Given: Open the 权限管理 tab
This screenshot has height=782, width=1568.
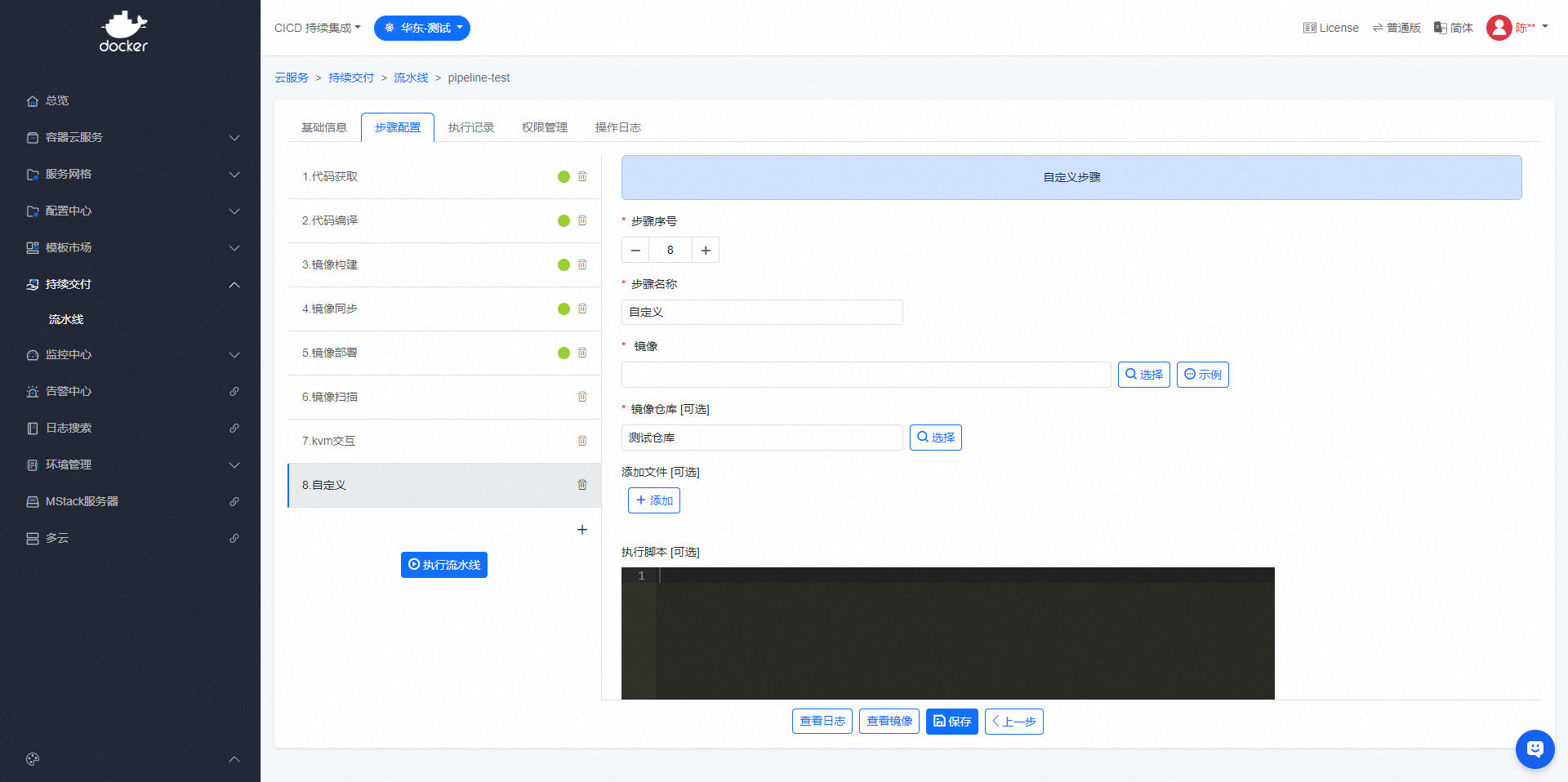Looking at the screenshot, I should (x=545, y=127).
